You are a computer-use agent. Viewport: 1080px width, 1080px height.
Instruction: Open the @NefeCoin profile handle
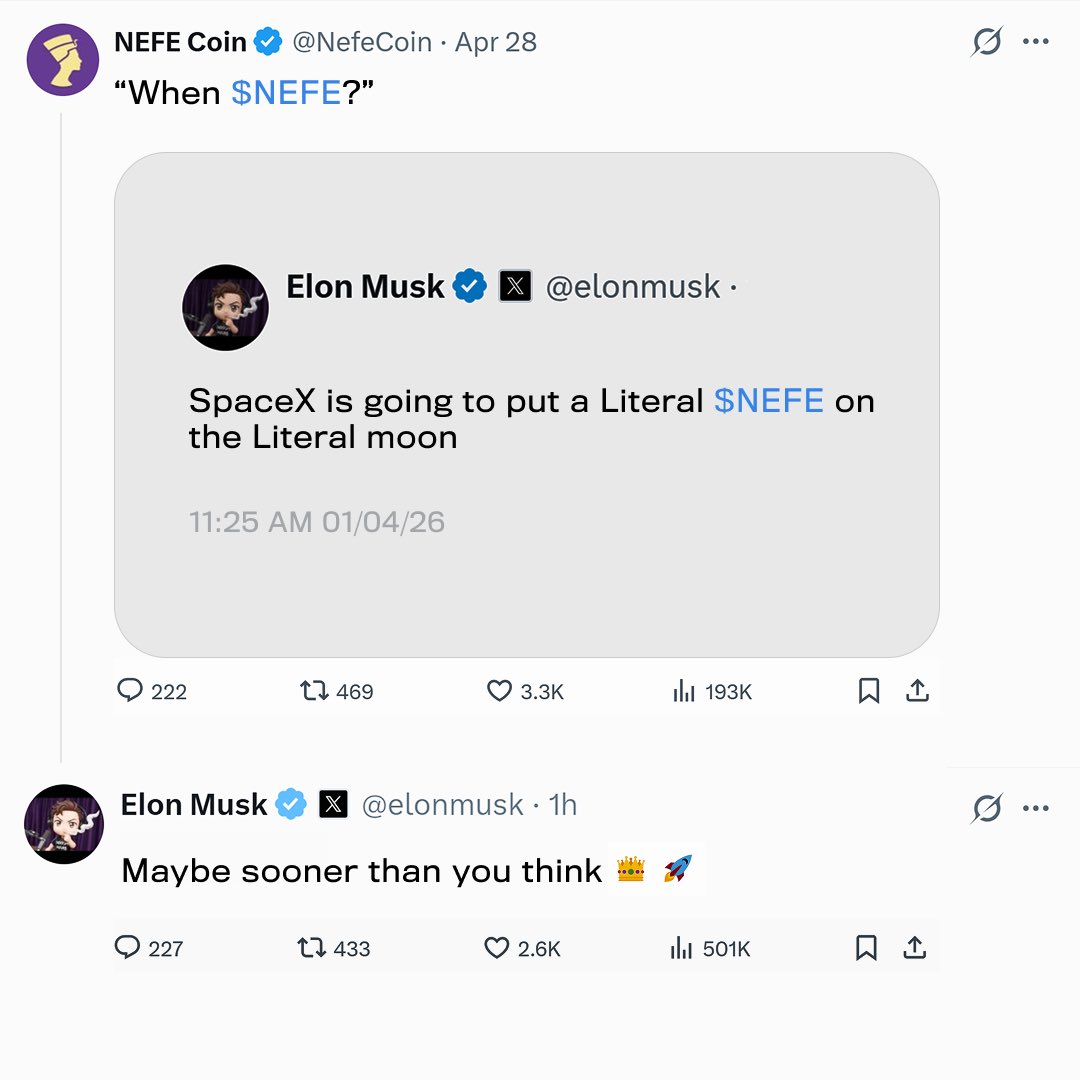[x=362, y=42]
